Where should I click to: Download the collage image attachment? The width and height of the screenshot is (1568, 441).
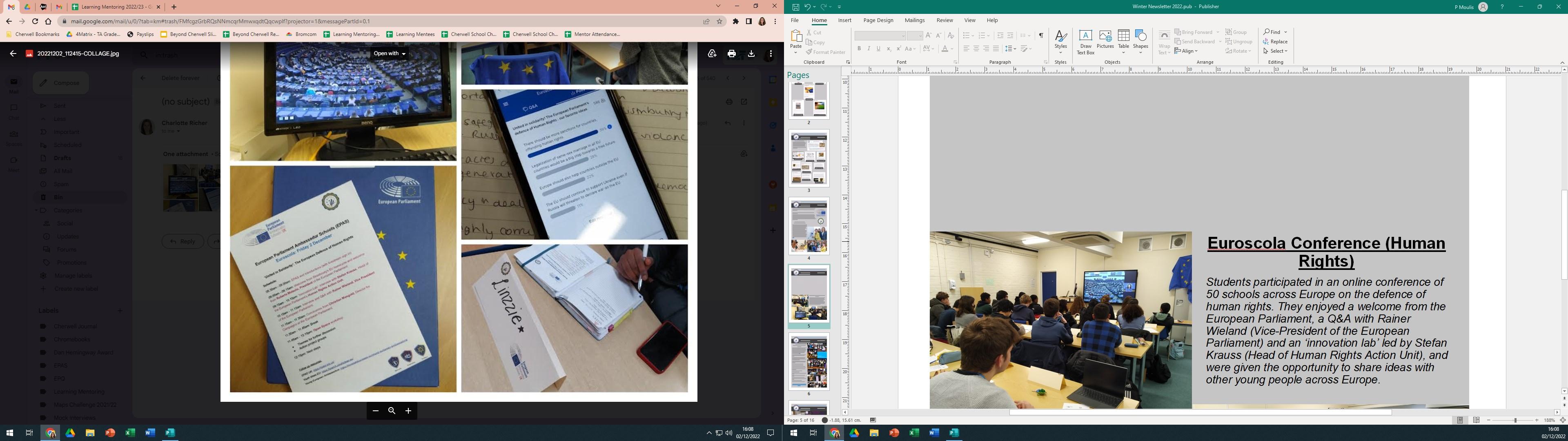[751, 53]
